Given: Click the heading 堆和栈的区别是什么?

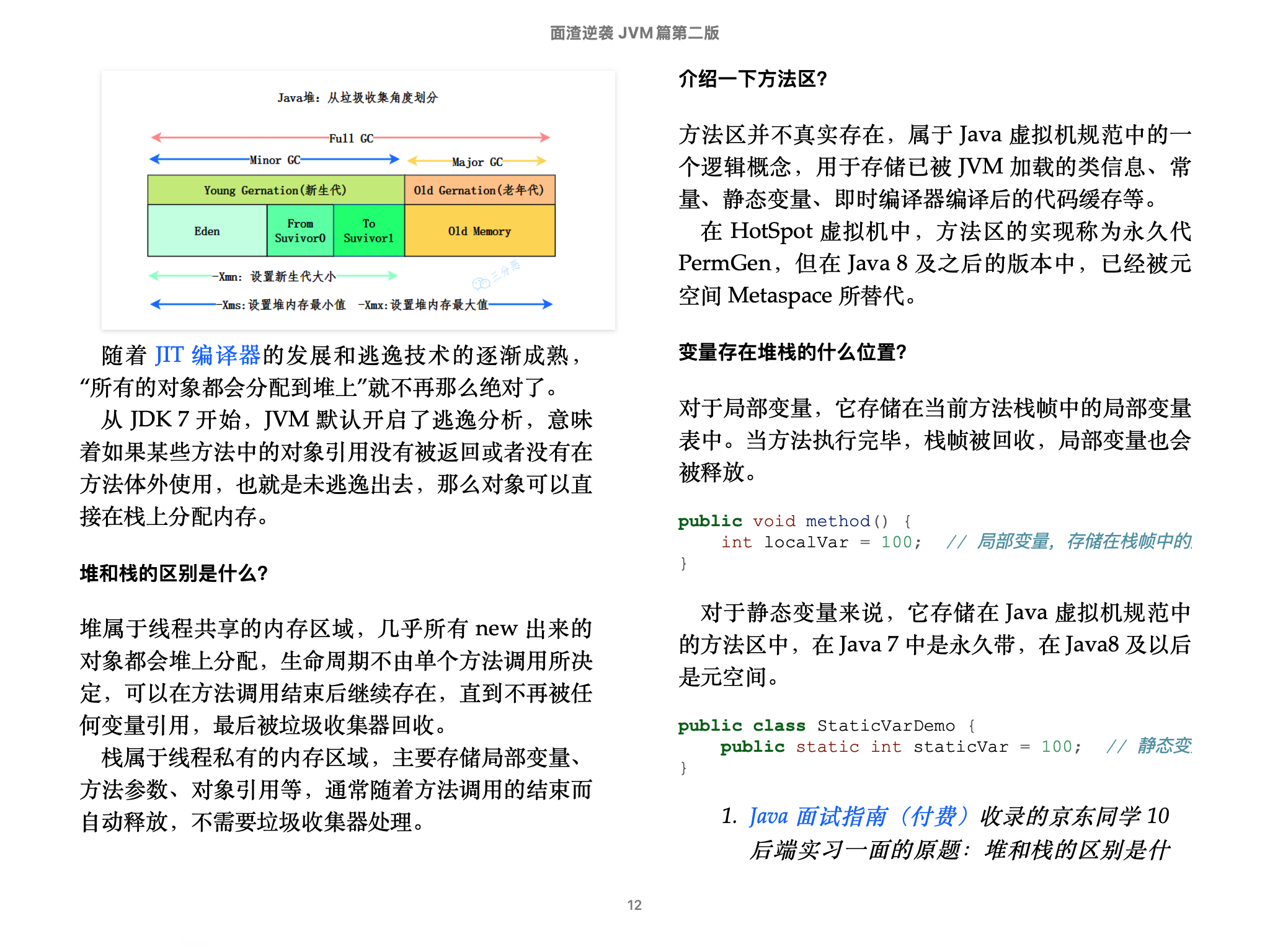Looking at the screenshot, I should pyautogui.click(x=174, y=573).
